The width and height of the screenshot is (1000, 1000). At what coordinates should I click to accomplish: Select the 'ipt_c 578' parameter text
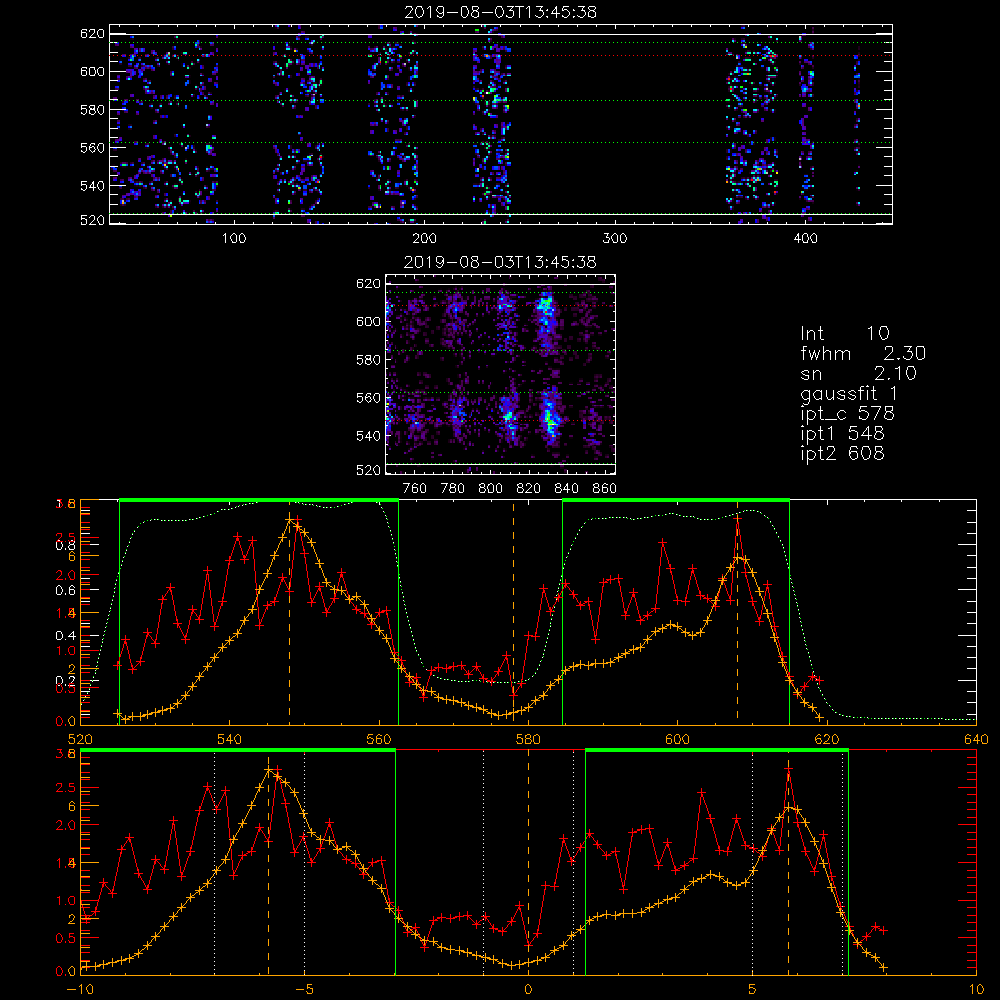tap(847, 414)
